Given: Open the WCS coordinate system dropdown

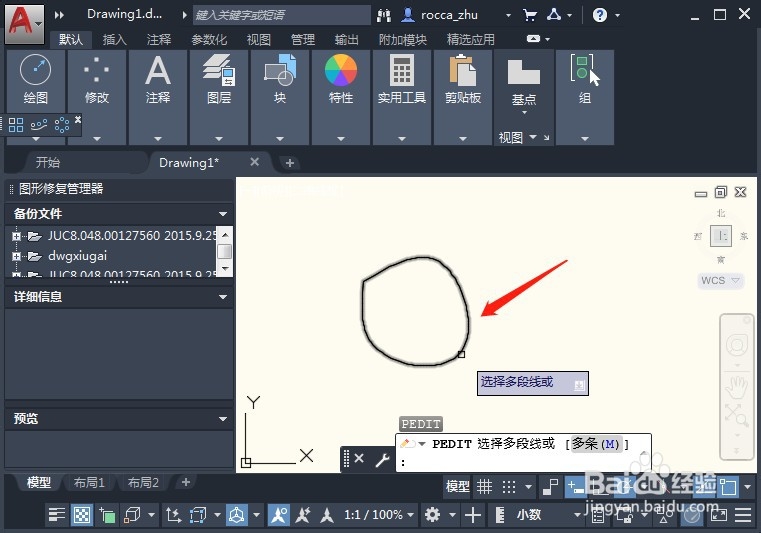Looking at the screenshot, I should click(720, 281).
